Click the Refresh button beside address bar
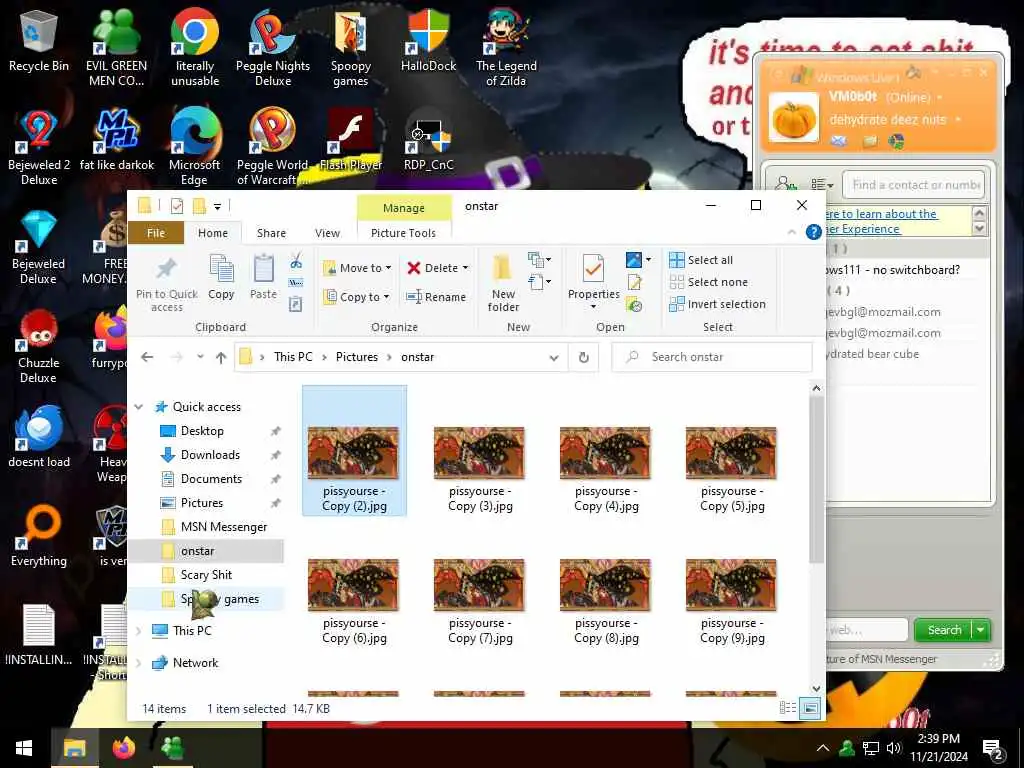Screen dimensions: 1024x768 tap(584, 357)
